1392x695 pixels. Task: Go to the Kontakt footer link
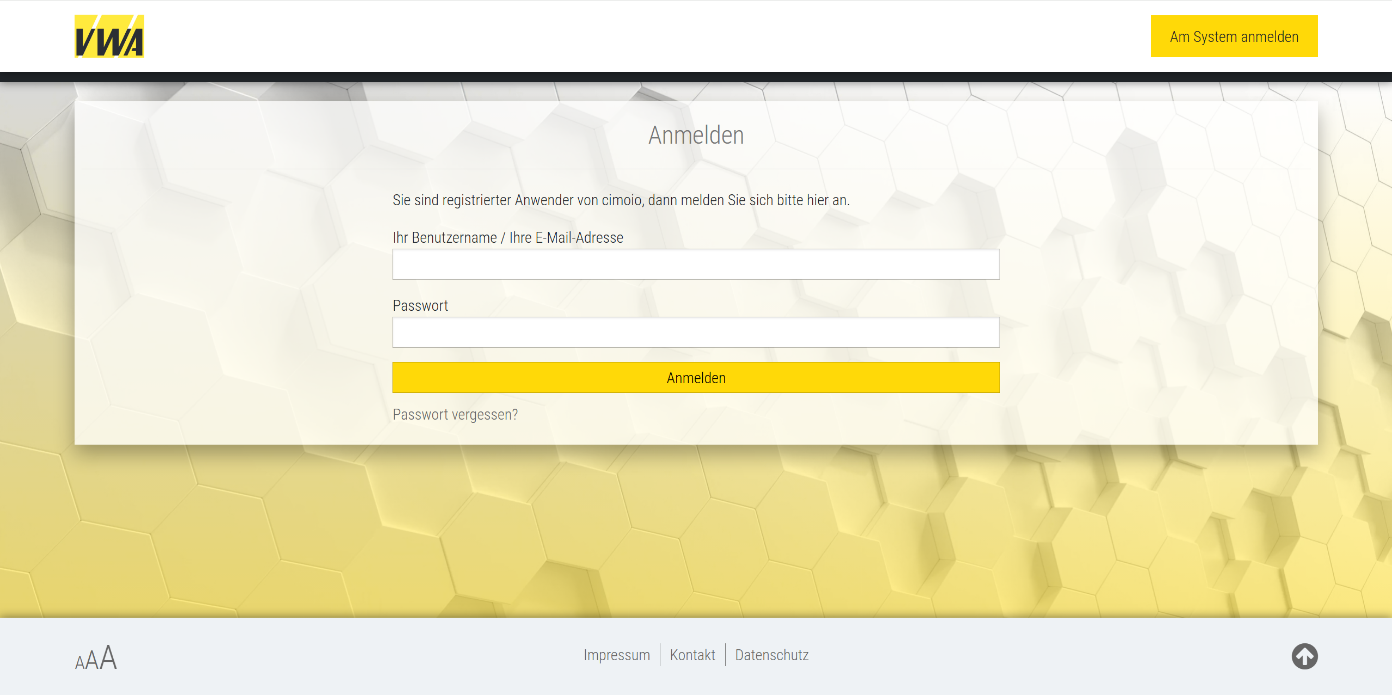692,655
